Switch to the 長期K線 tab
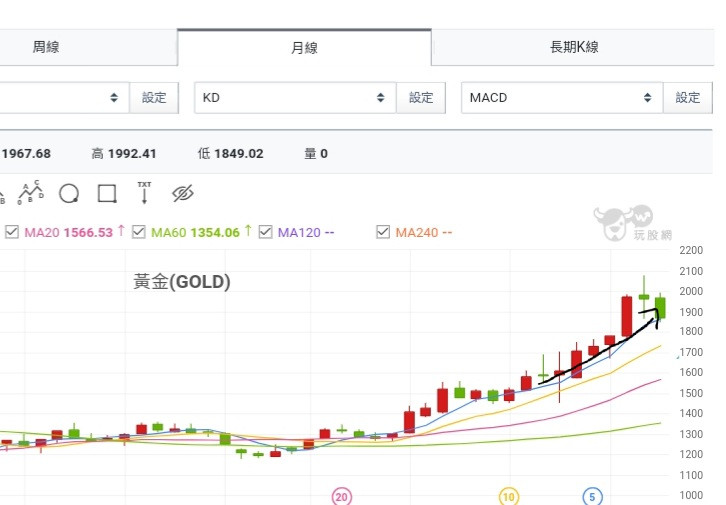 point(573,47)
